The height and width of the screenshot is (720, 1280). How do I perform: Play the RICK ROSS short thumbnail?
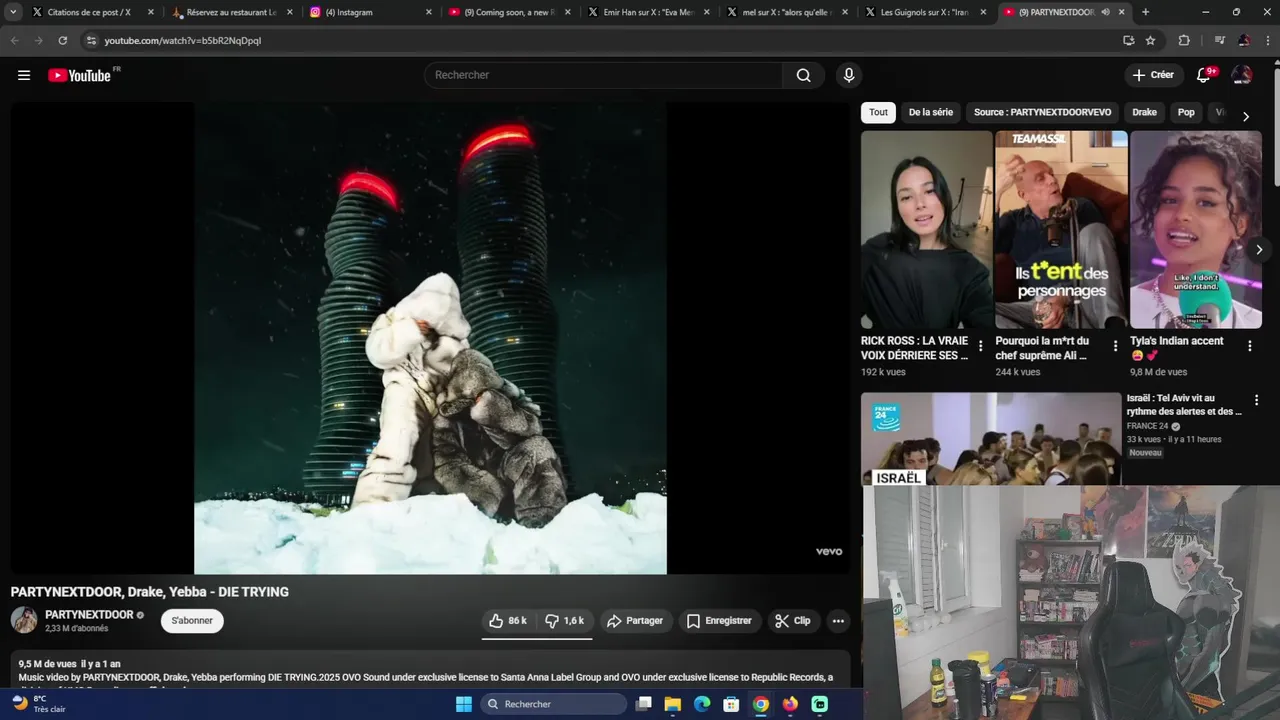926,229
